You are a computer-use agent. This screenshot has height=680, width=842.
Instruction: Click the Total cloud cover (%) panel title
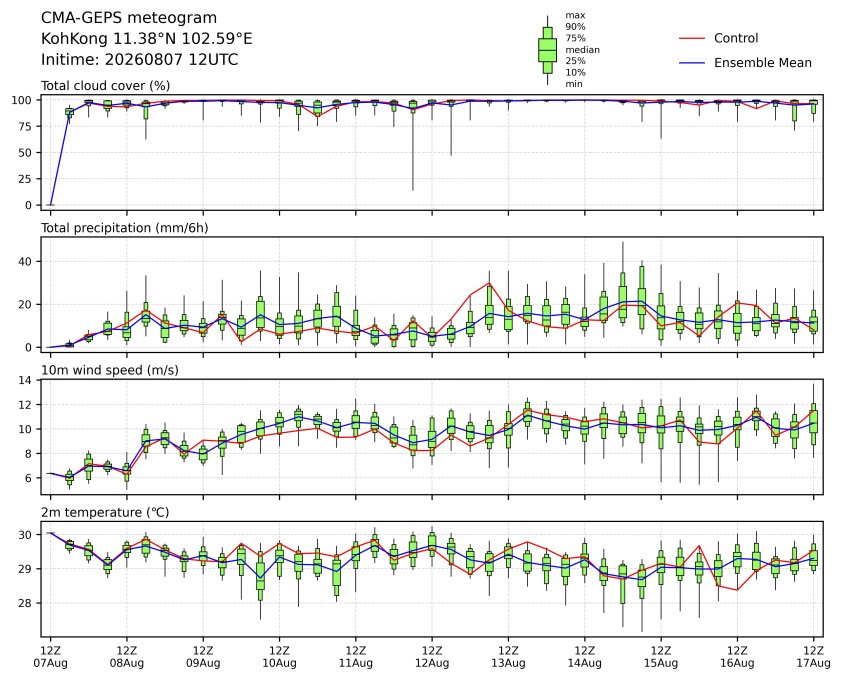pos(106,86)
